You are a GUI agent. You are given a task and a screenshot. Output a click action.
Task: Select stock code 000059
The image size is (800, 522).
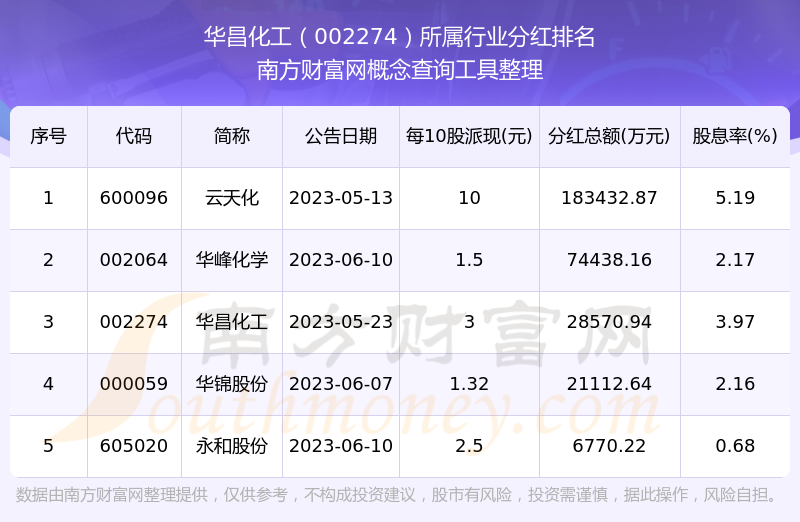134,384
